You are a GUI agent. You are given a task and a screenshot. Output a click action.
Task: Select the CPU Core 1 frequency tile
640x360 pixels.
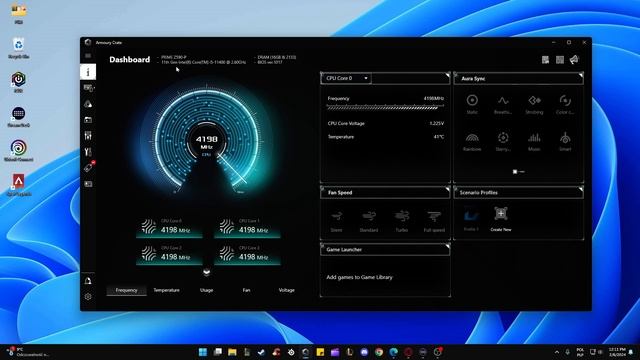[247, 227]
